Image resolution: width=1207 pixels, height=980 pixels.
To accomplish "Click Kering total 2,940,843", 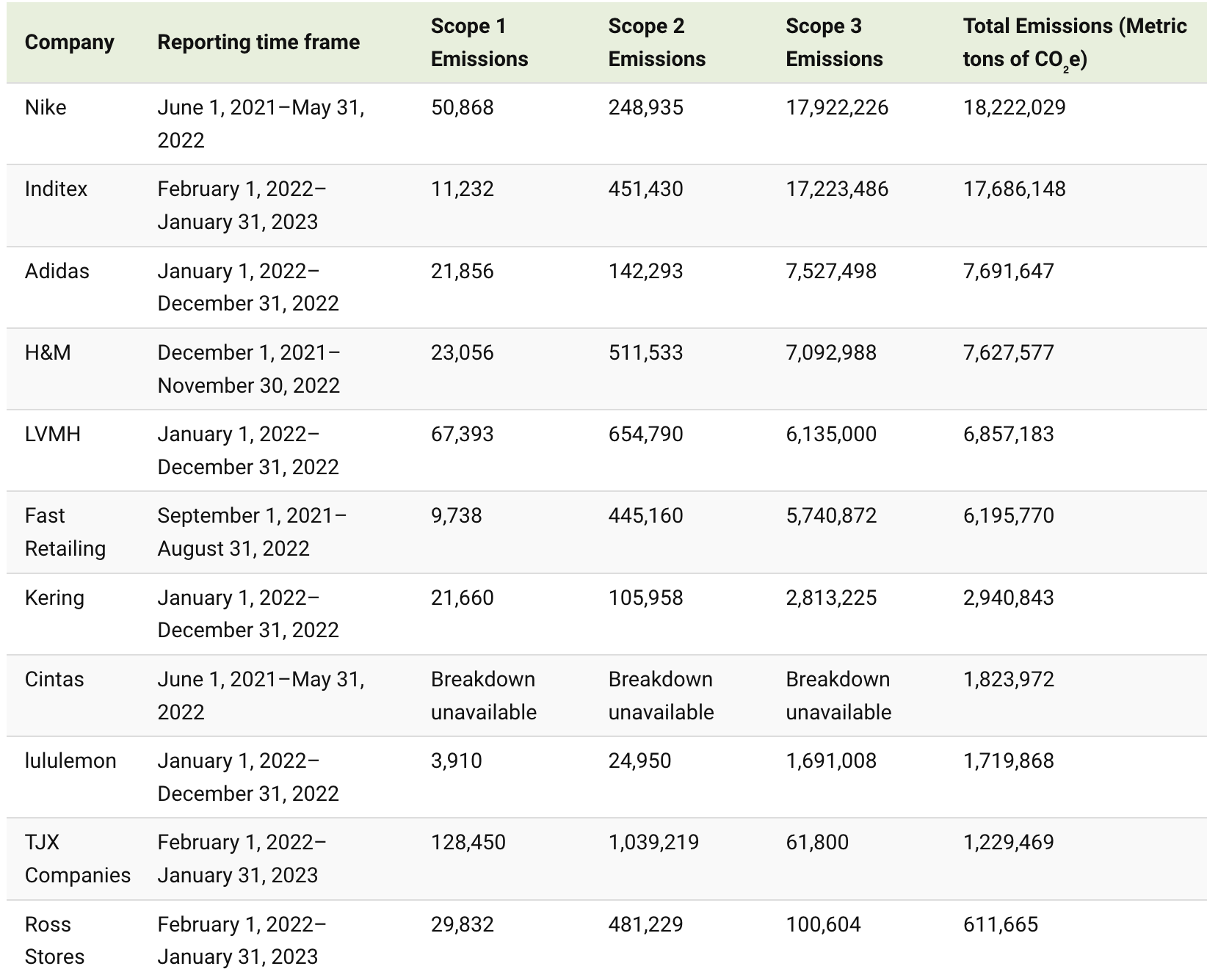I will [1009, 598].
